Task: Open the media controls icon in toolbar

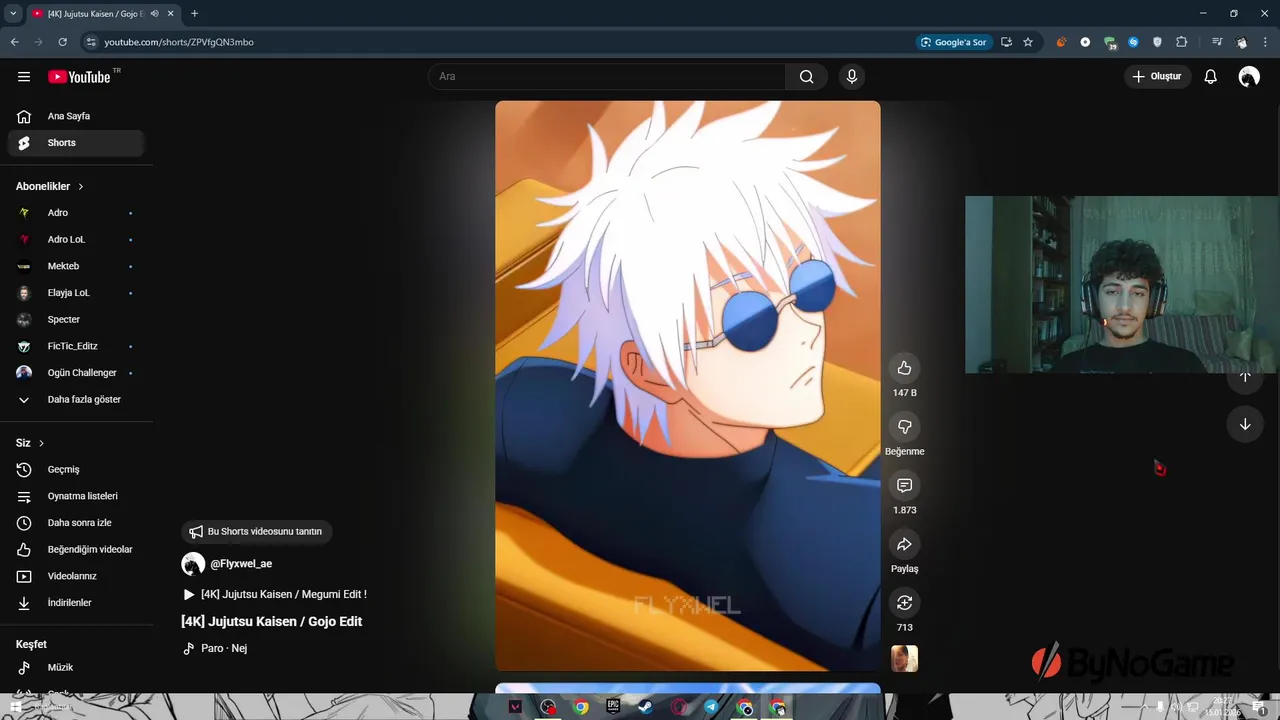Action: click(x=1216, y=42)
